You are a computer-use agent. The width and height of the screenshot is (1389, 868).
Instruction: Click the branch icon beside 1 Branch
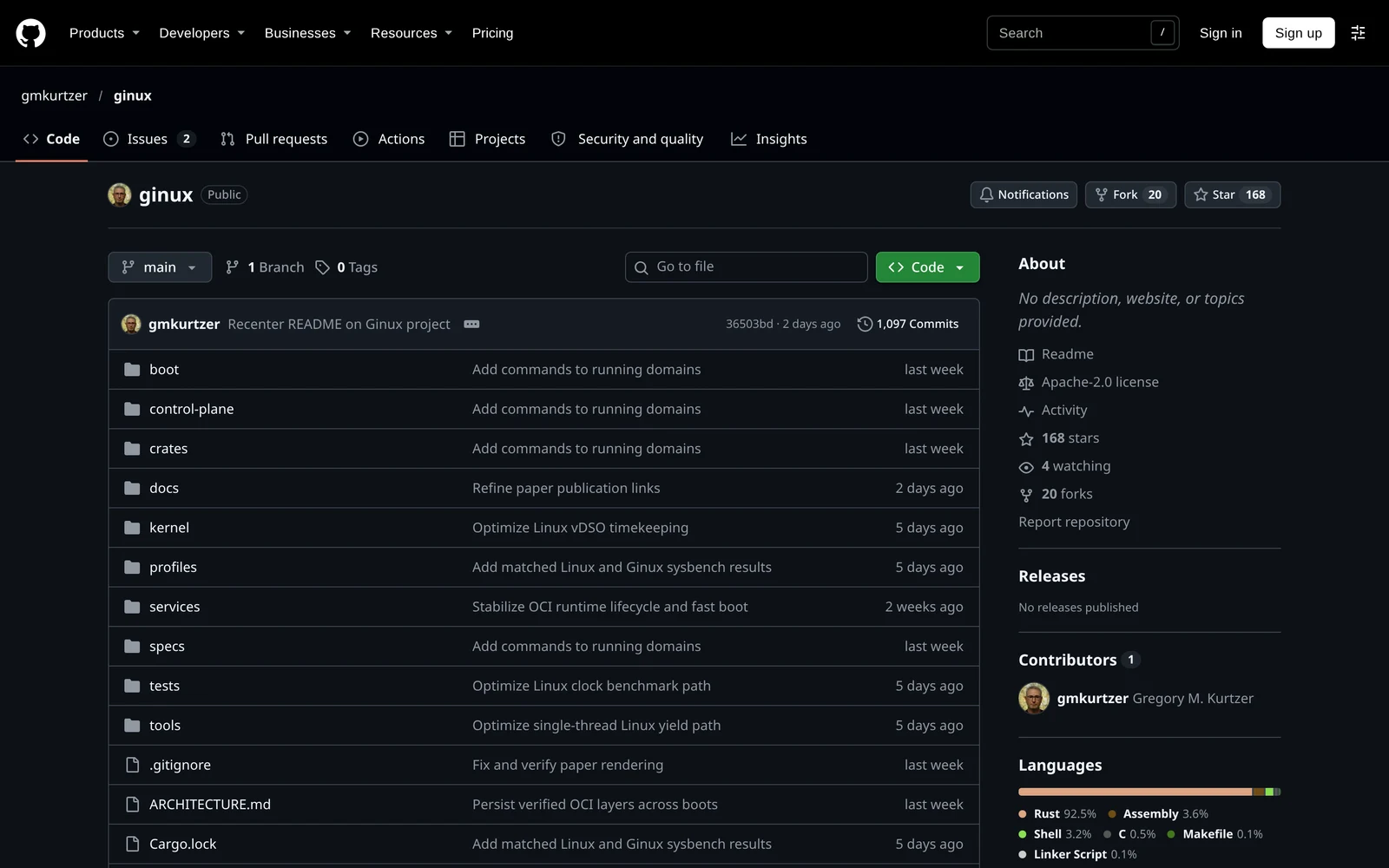232,267
